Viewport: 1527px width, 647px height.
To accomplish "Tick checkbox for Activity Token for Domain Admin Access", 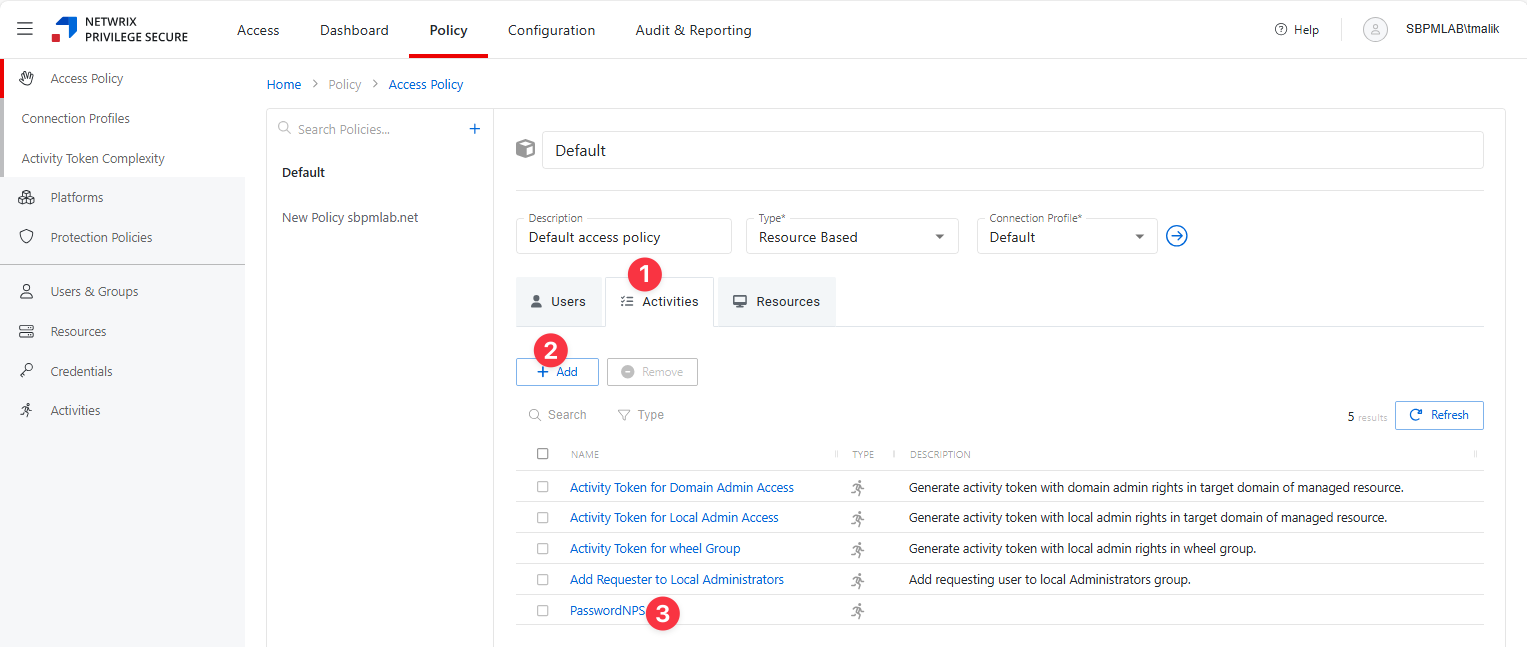I will pos(543,487).
